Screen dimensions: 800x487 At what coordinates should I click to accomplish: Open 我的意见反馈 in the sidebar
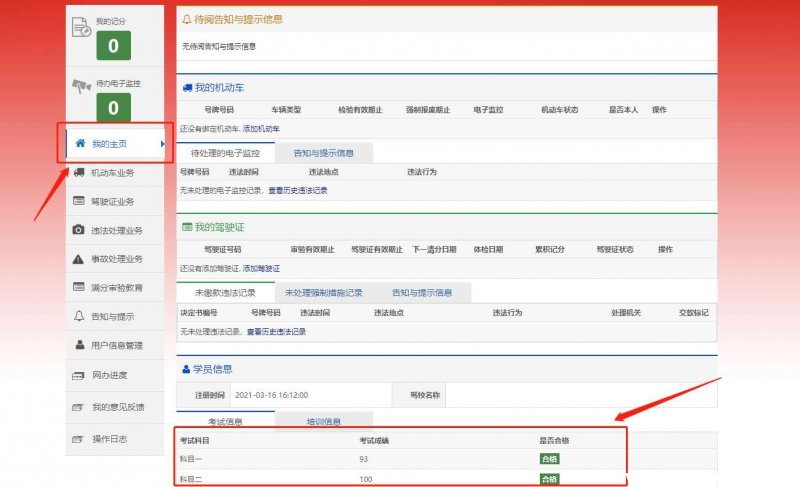coord(118,407)
